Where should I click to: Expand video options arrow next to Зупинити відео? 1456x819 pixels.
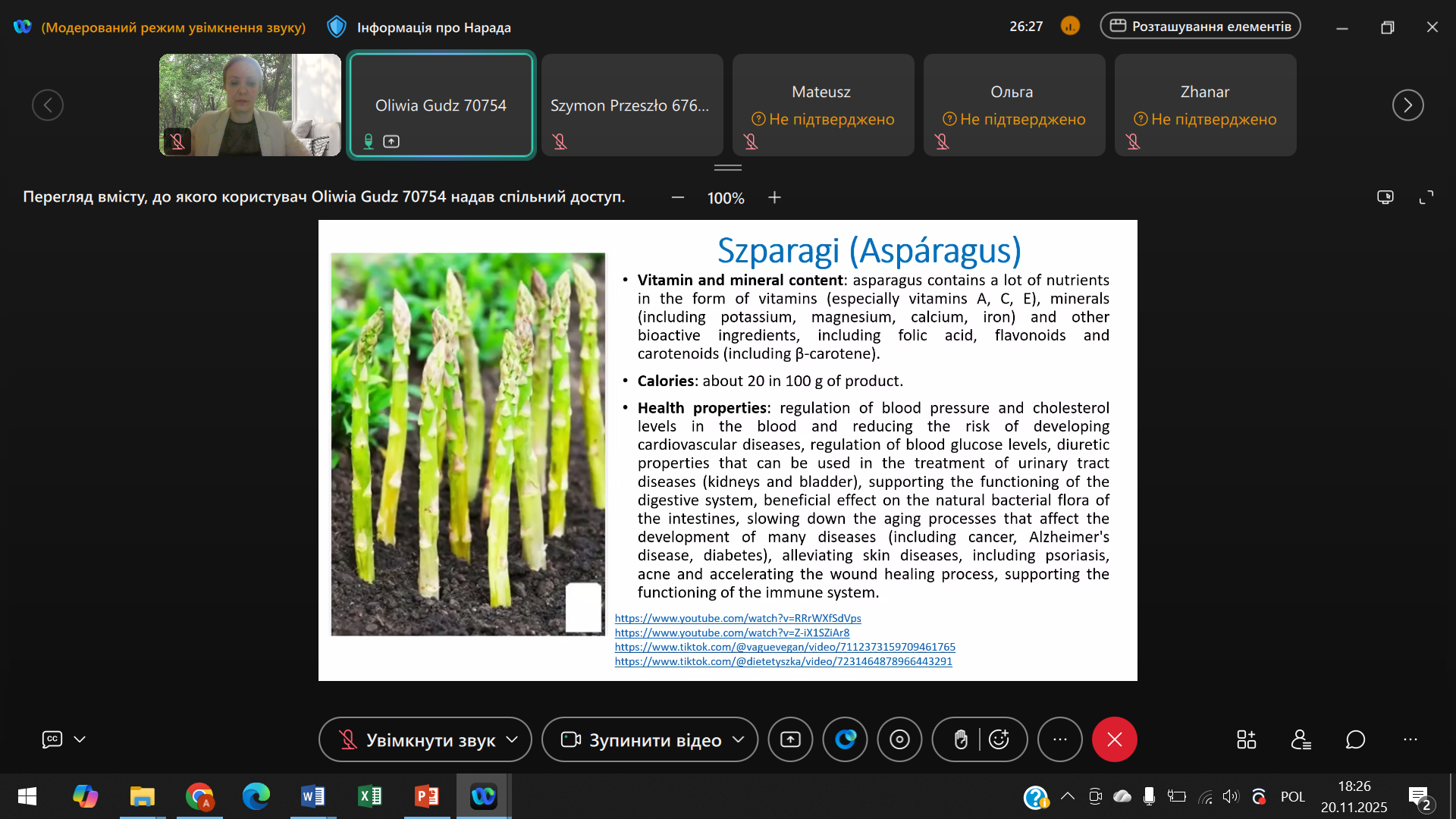click(739, 739)
